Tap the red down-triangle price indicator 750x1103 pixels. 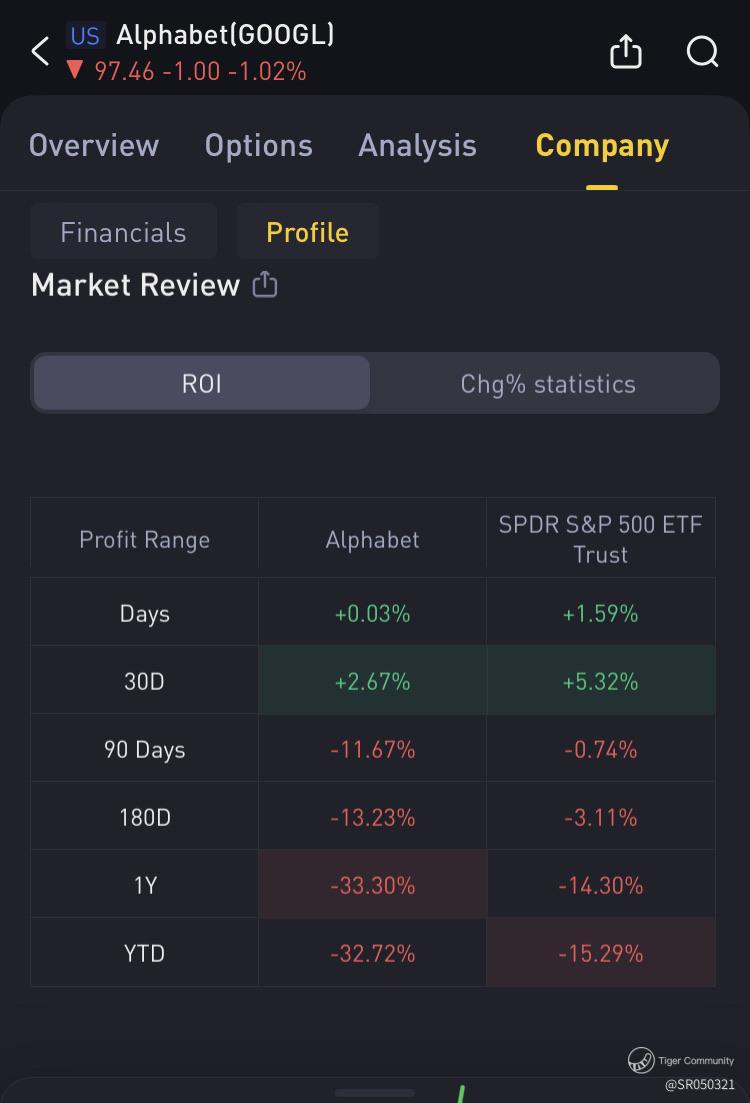pyautogui.click(x=75, y=71)
